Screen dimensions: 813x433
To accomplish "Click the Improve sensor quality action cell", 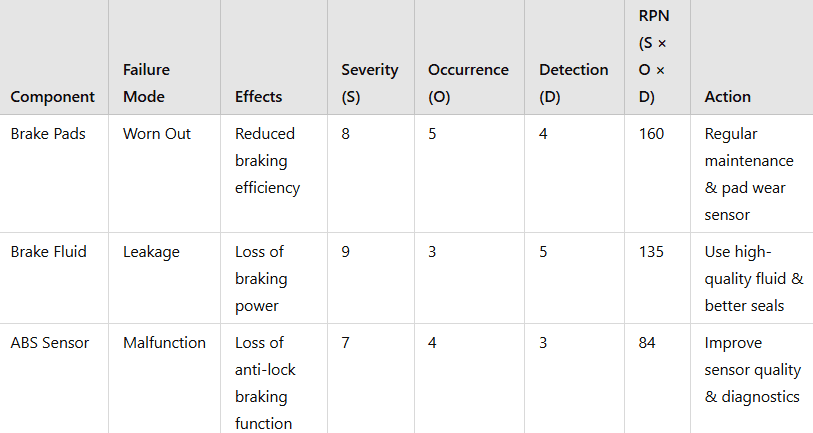I will pyautogui.click(x=752, y=370).
